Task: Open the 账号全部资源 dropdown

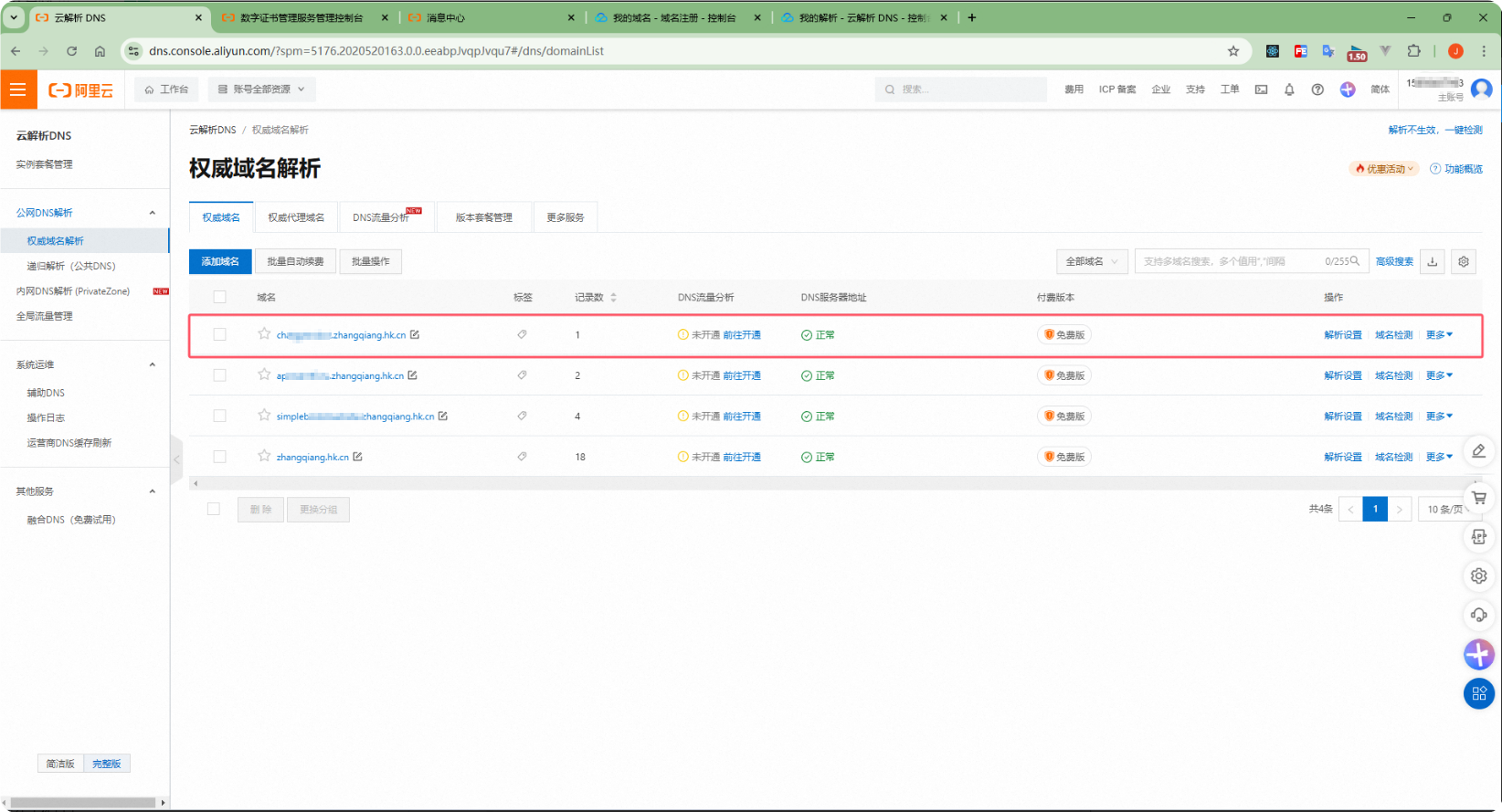Action: (x=261, y=90)
